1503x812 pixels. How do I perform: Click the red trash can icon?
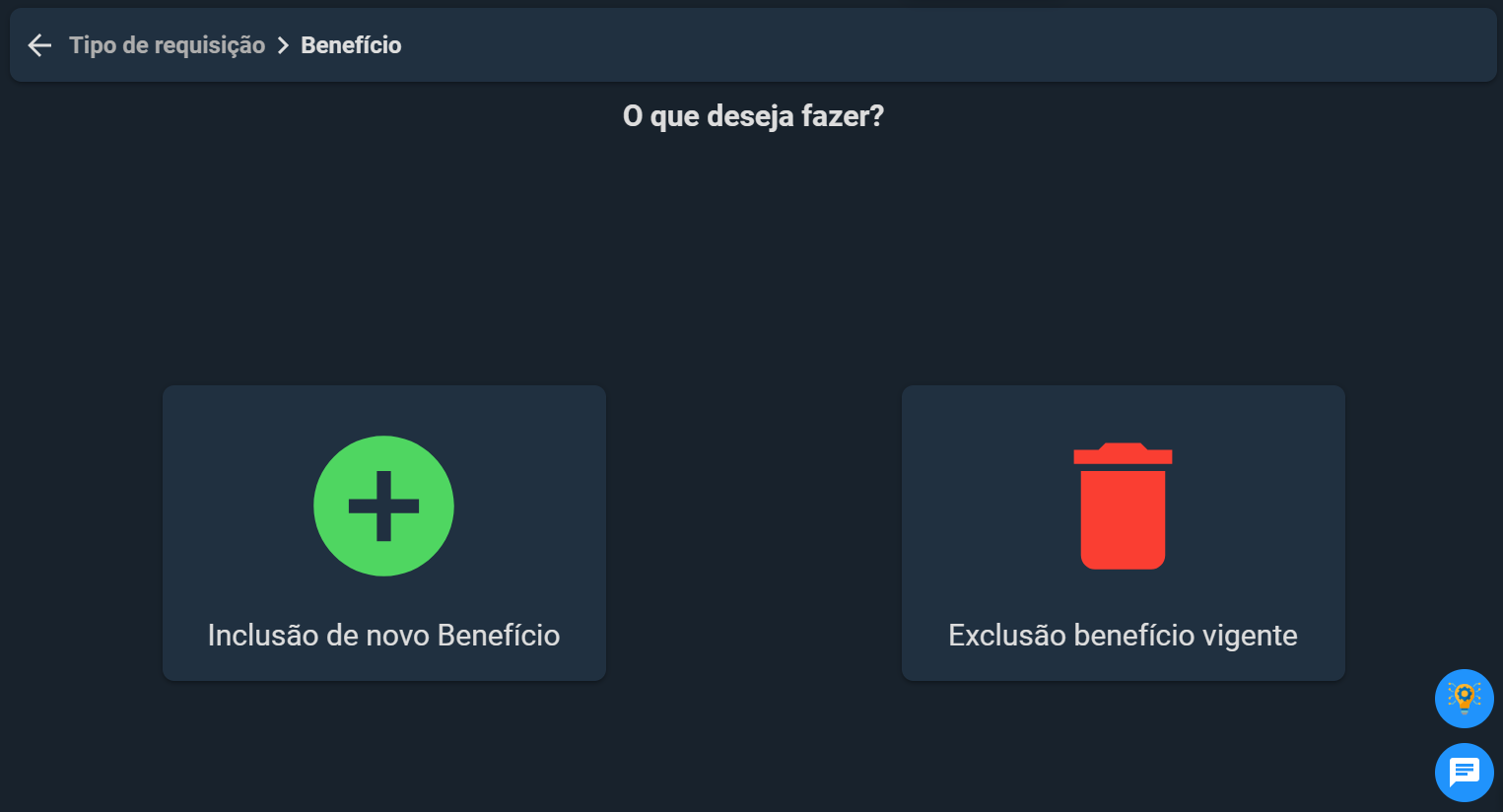point(1123,506)
